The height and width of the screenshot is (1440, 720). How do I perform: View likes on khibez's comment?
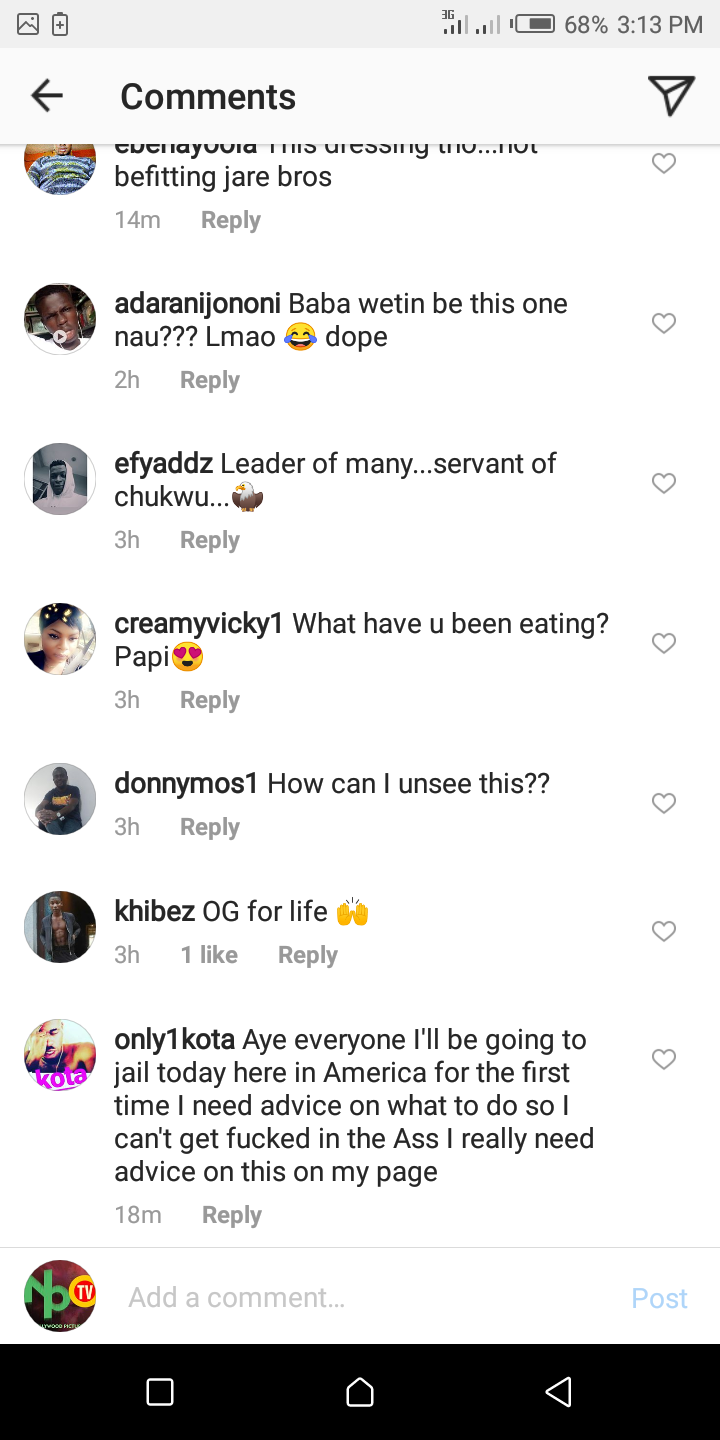pyautogui.click(x=209, y=955)
